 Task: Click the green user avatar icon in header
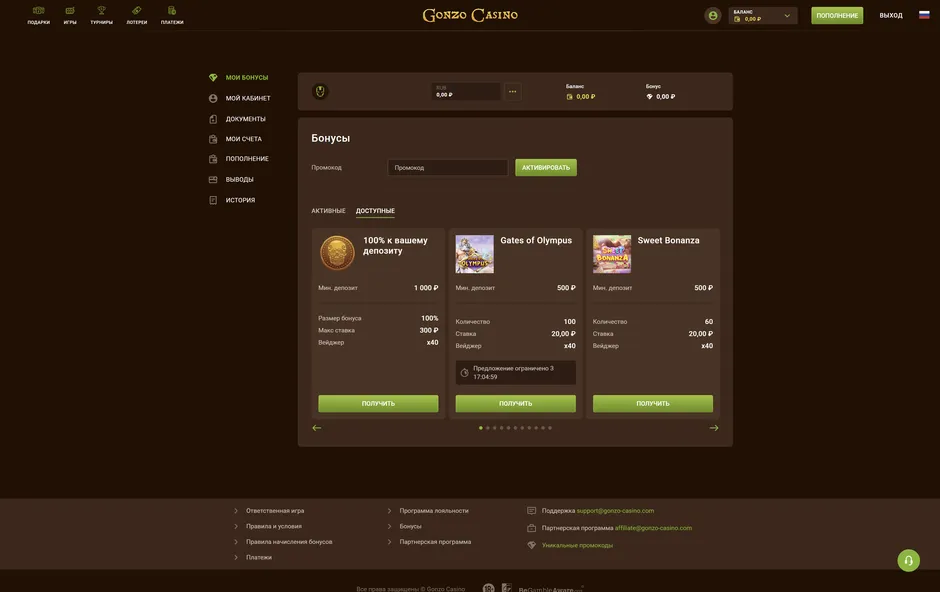[713, 16]
